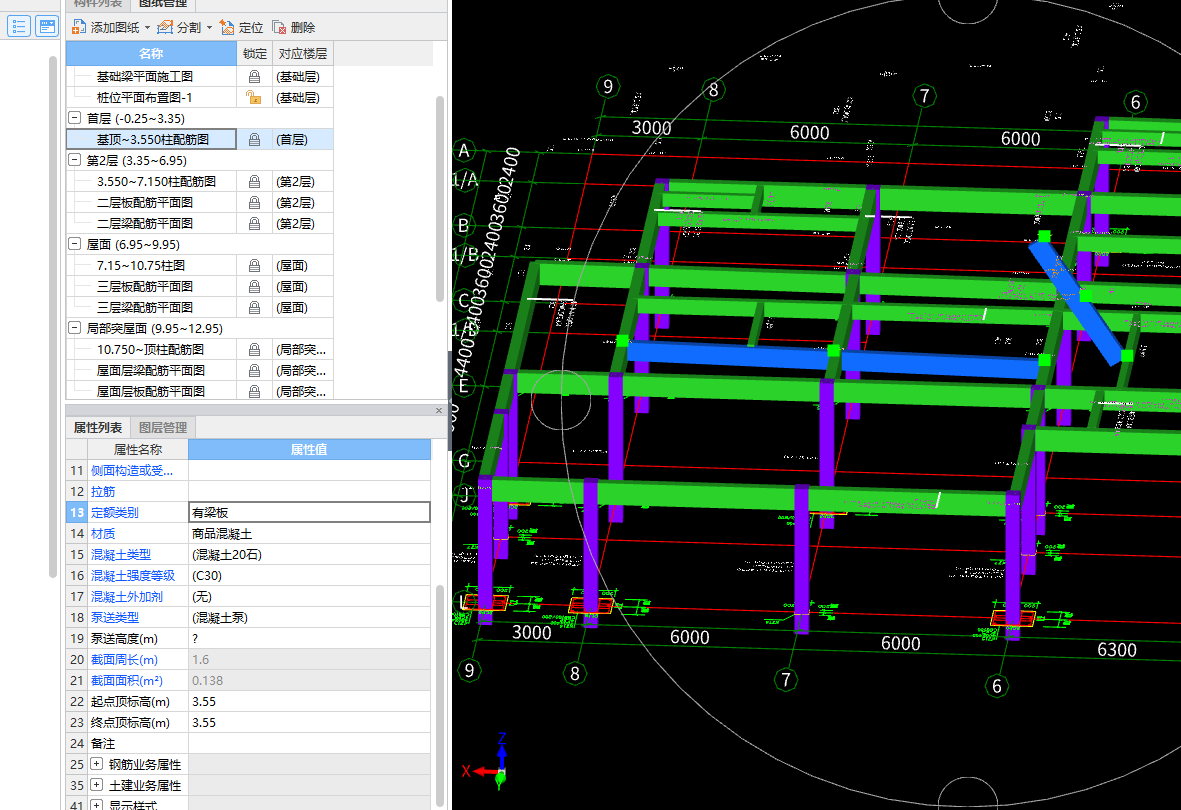The image size is (1181, 810).
Task: Close the property panel with X button
Action: (x=439, y=411)
